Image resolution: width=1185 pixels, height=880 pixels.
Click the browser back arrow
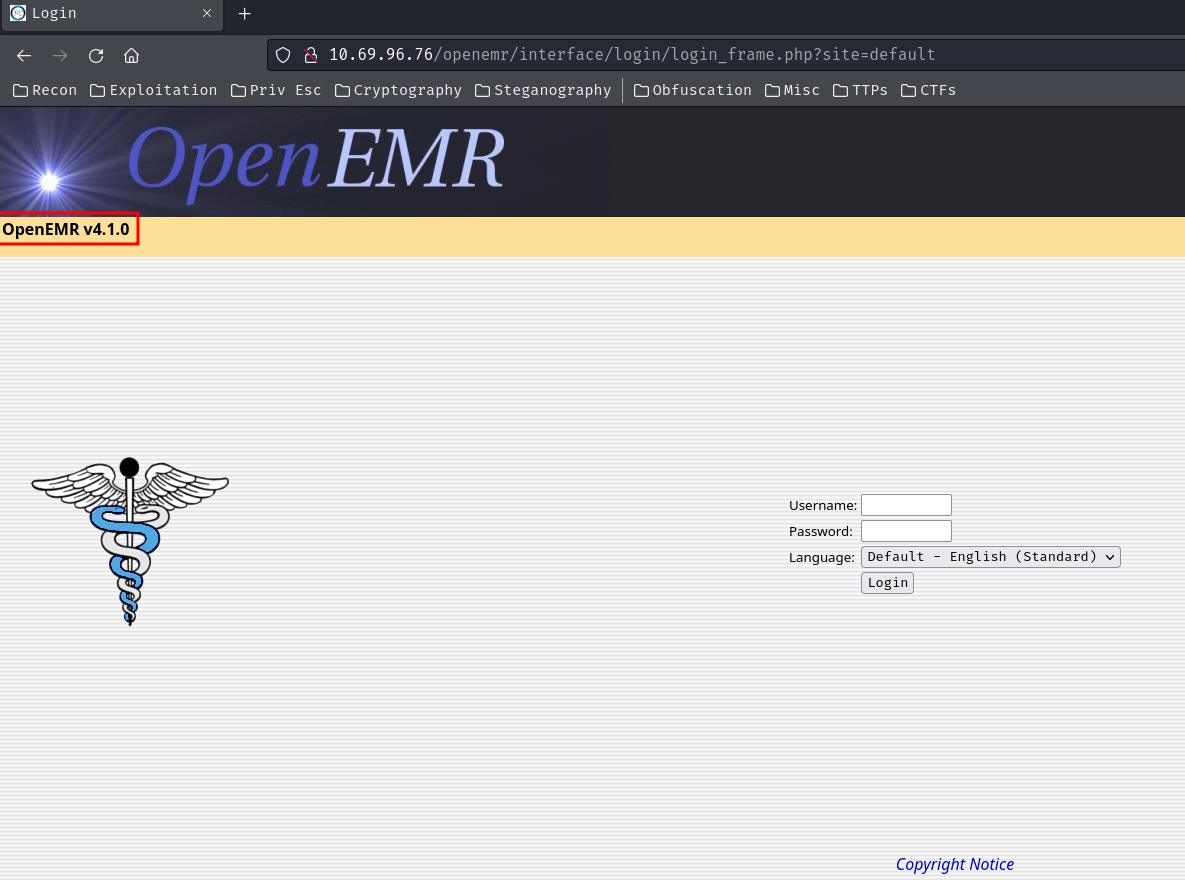click(24, 56)
